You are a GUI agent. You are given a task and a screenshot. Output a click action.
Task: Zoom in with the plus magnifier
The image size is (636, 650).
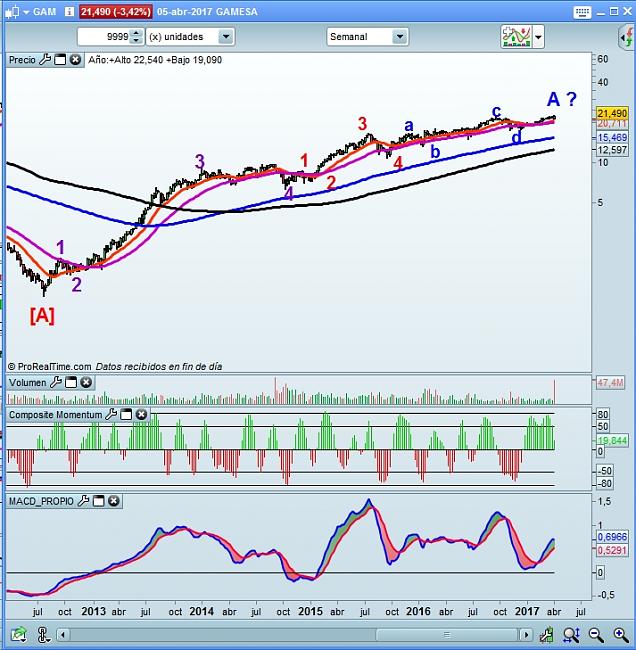[621, 634]
